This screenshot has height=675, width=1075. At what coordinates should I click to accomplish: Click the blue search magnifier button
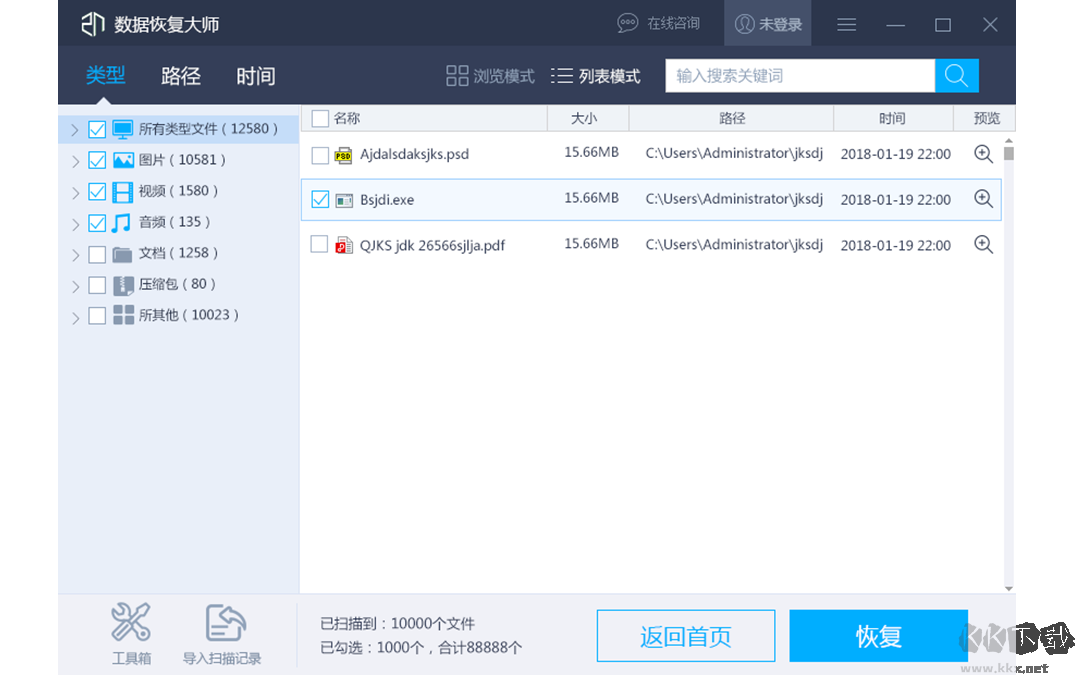coord(956,75)
